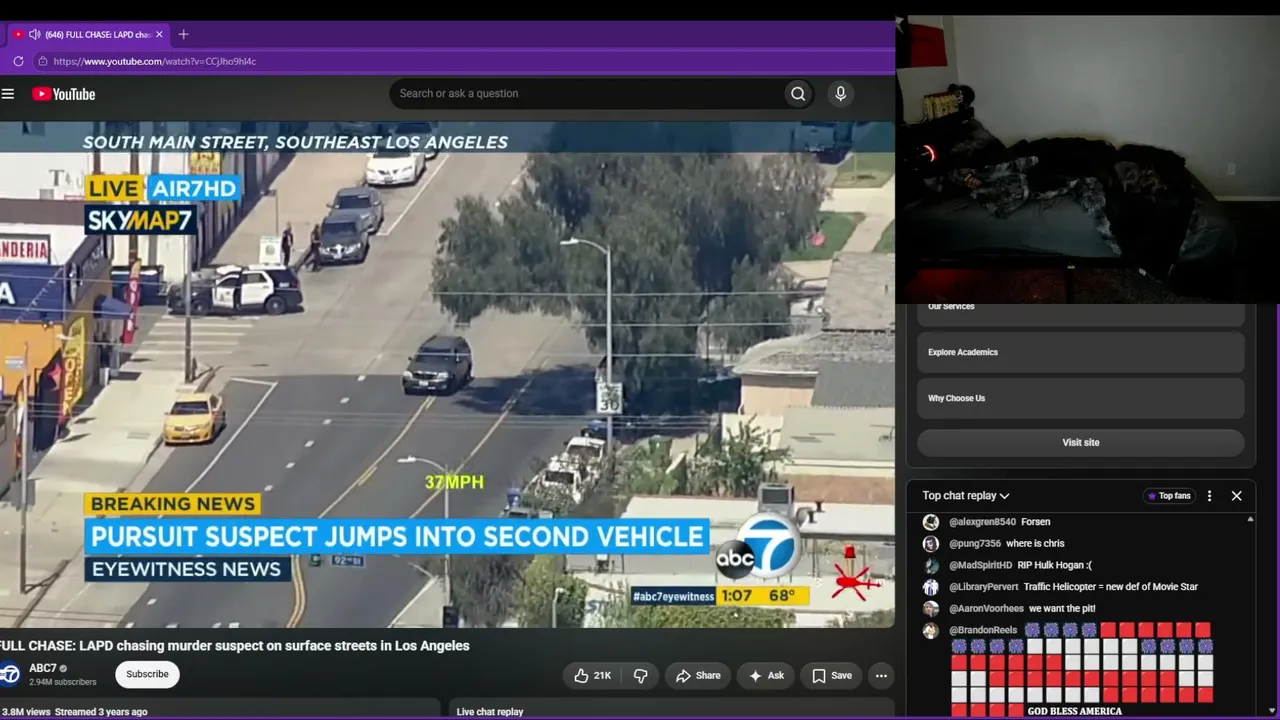Open @BrandonReels avatar in chat
The image size is (1280, 720).
[931, 630]
